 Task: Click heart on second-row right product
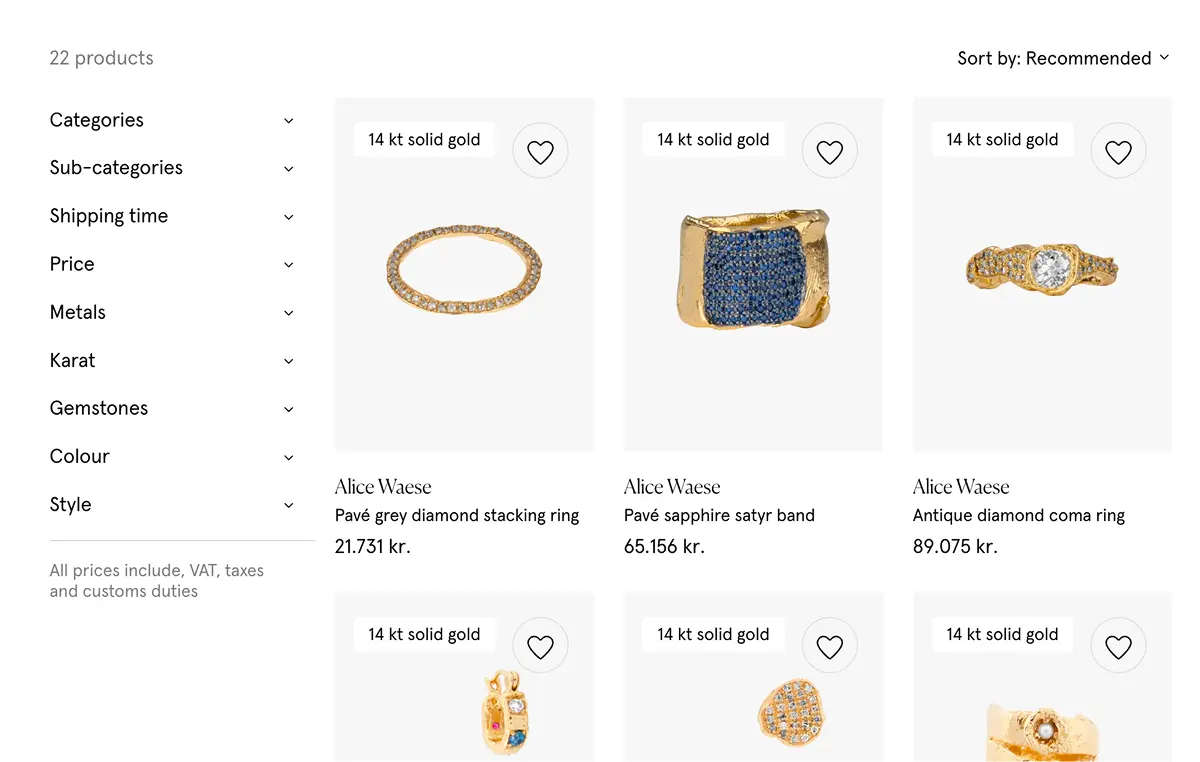pos(1118,646)
